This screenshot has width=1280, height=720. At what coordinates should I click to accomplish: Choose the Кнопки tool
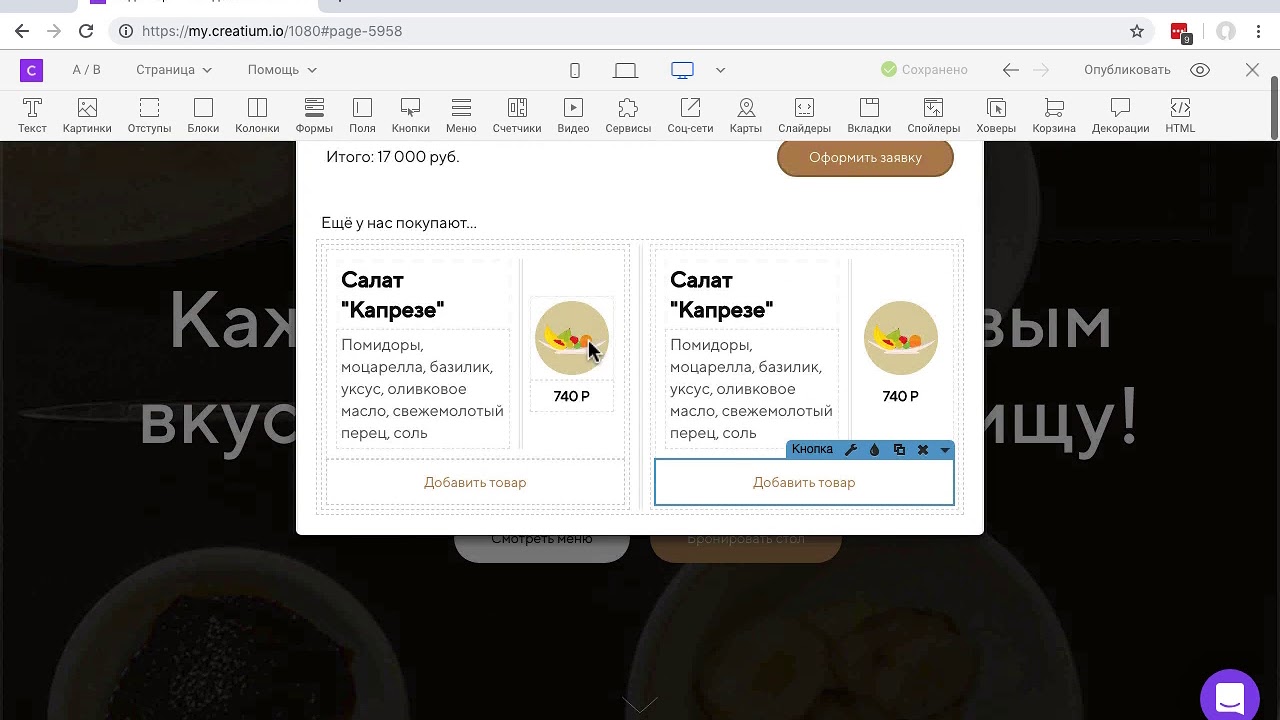click(410, 115)
